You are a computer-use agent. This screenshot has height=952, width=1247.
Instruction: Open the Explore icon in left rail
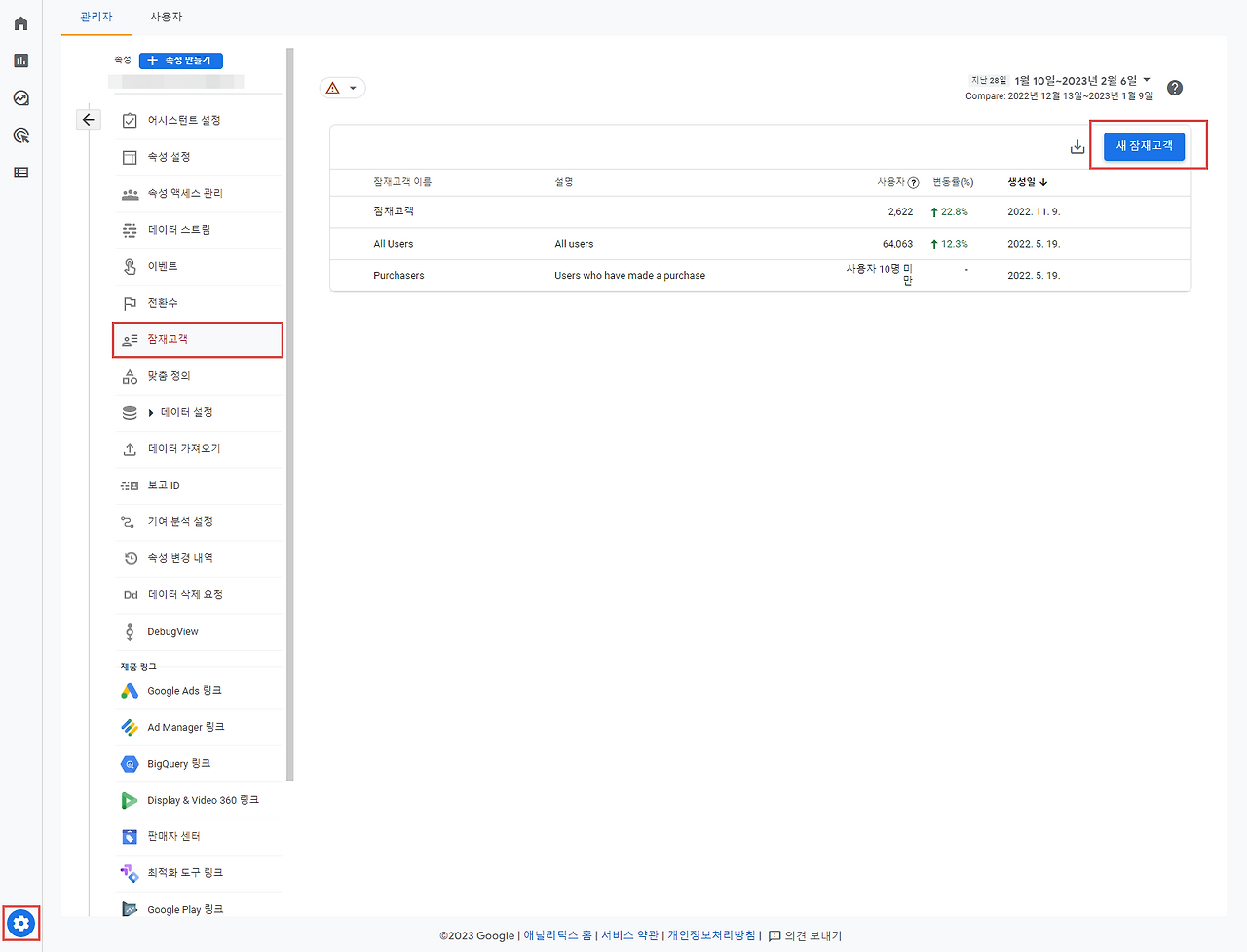click(20, 98)
